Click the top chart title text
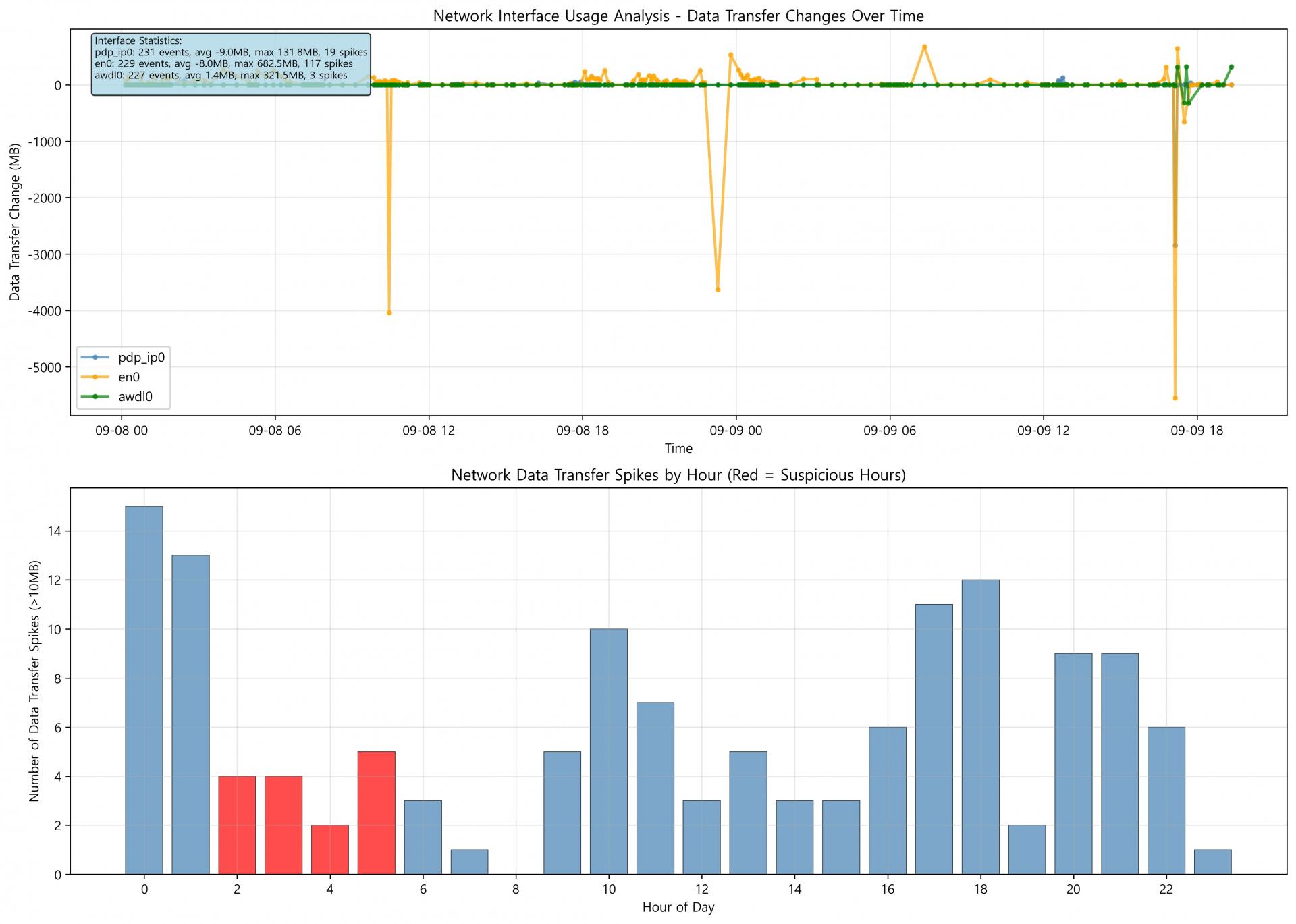1296x924 pixels. tap(678, 16)
